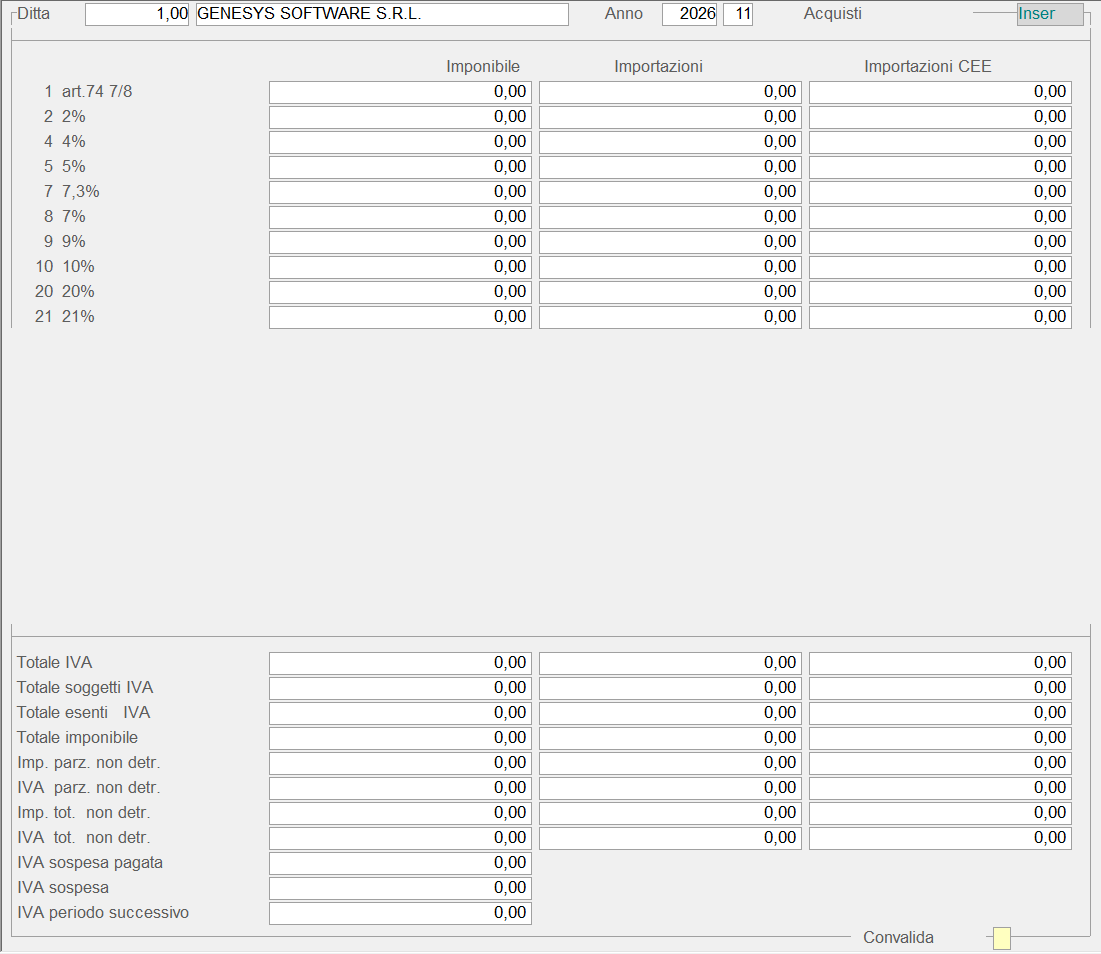Select Totale imponibile Importazioni CEE field
Screen dimensions: 1101x954
pyautogui.click(x=940, y=738)
